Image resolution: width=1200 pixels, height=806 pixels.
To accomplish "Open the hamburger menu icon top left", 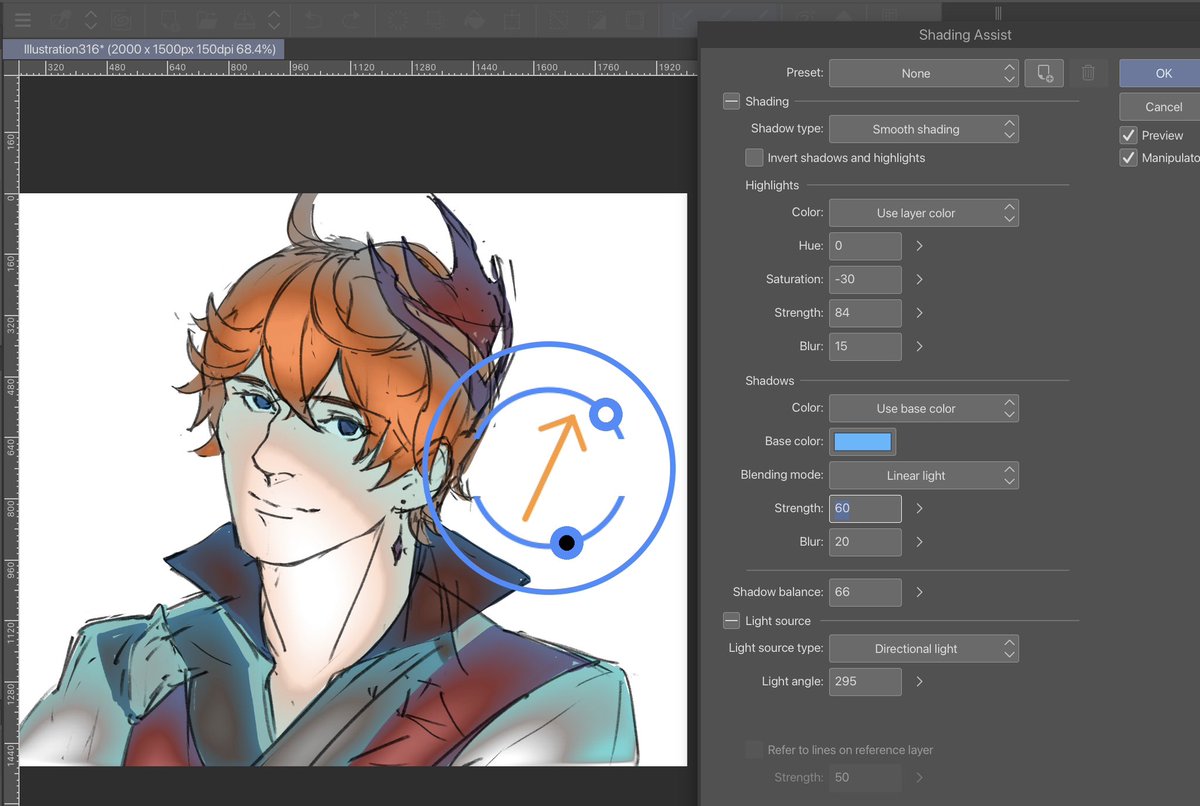I will click(x=22, y=18).
